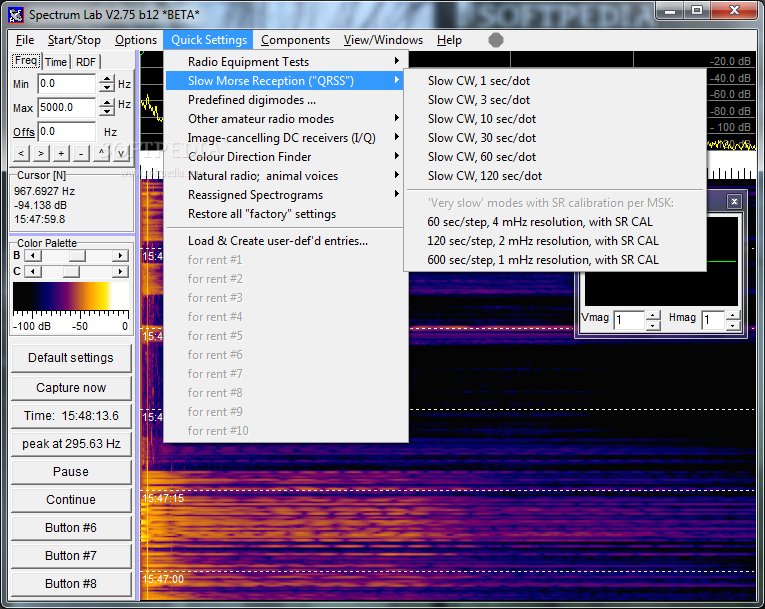
Task: Select Load & Create user-def'd entries
Action: [284, 241]
